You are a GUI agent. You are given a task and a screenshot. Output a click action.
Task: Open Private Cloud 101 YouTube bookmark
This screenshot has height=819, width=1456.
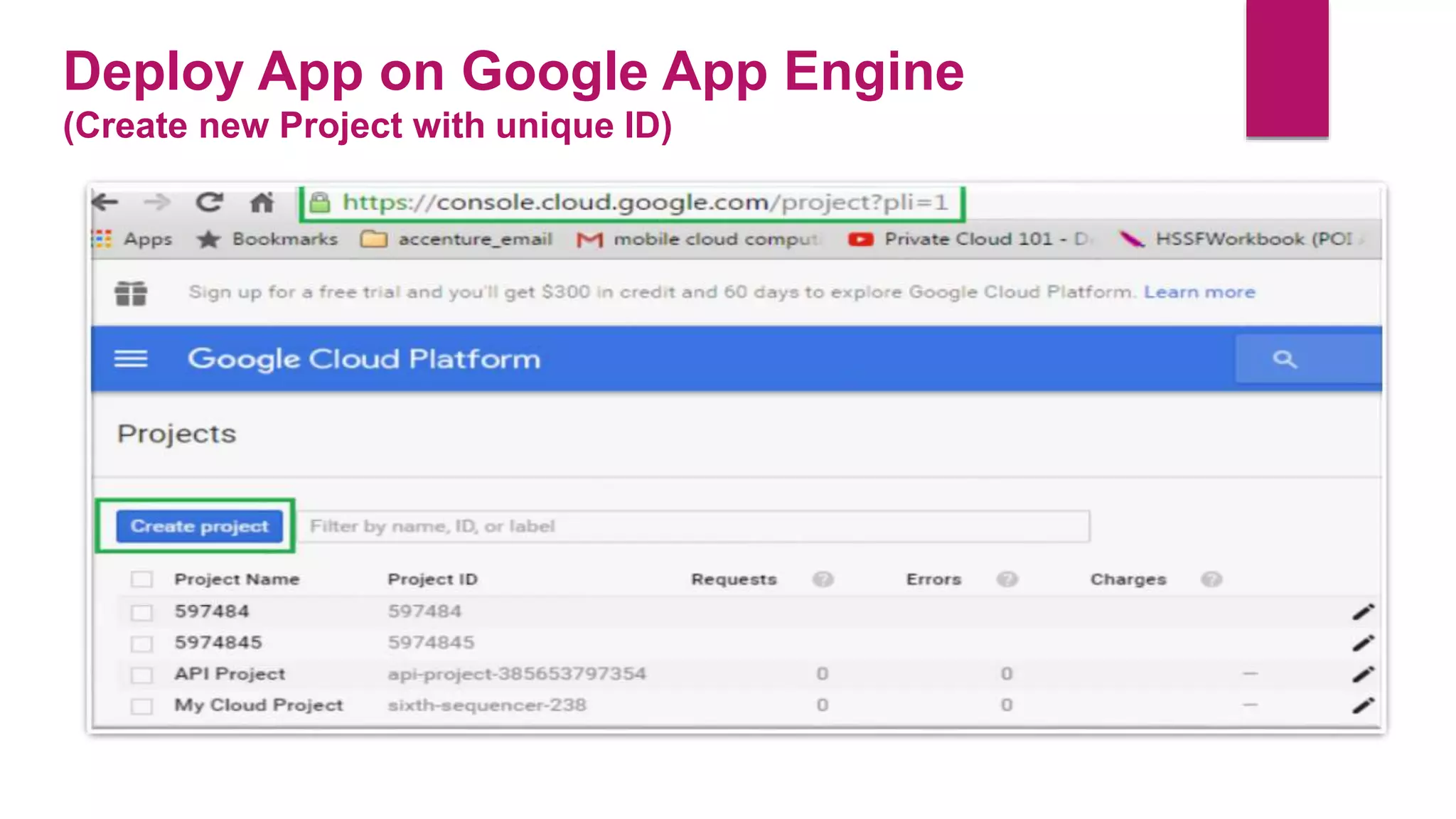click(970, 240)
